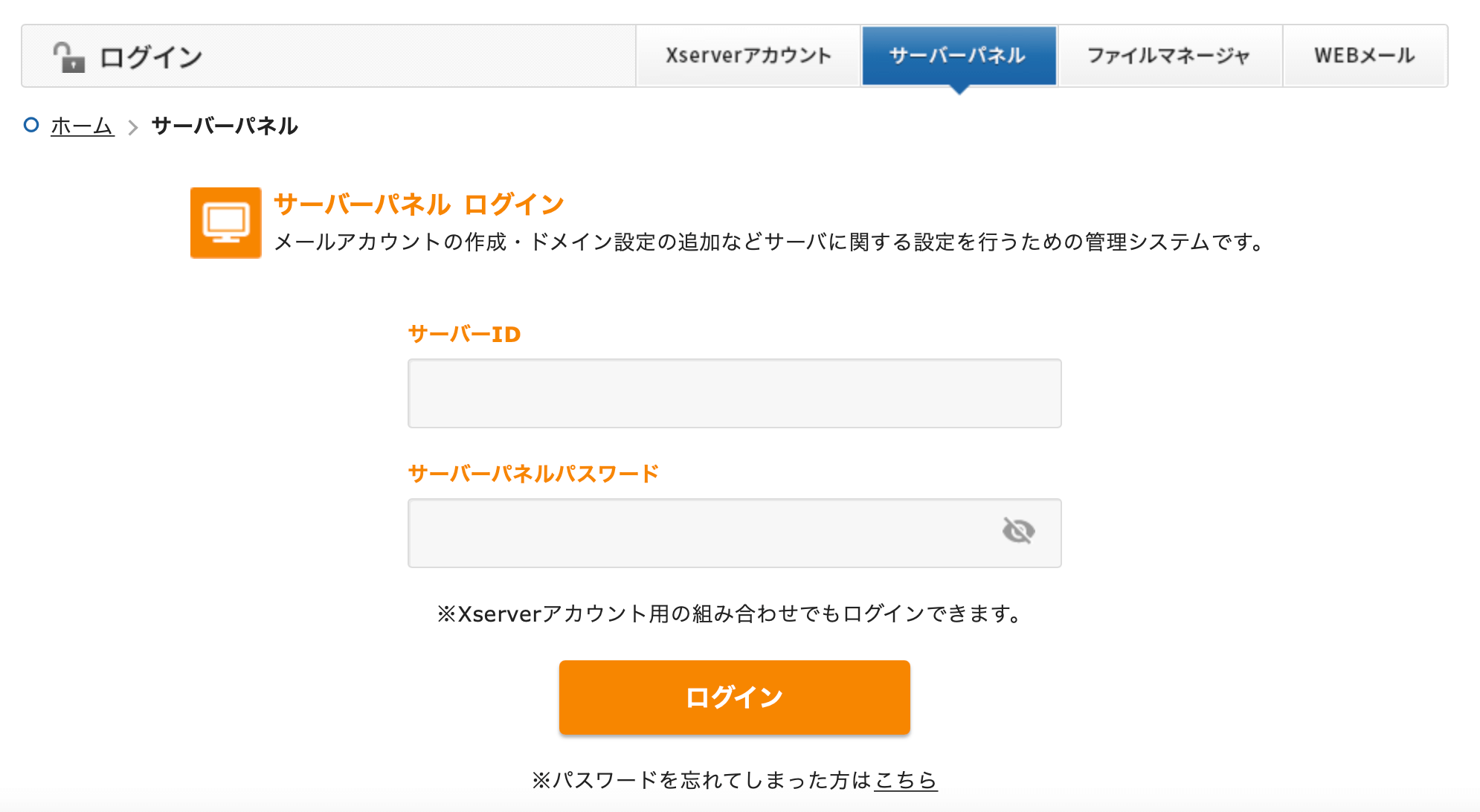Toggle password visibility with crossed-eye icon
The height and width of the screenshot is (812, 1480).
click(1018, 531)
